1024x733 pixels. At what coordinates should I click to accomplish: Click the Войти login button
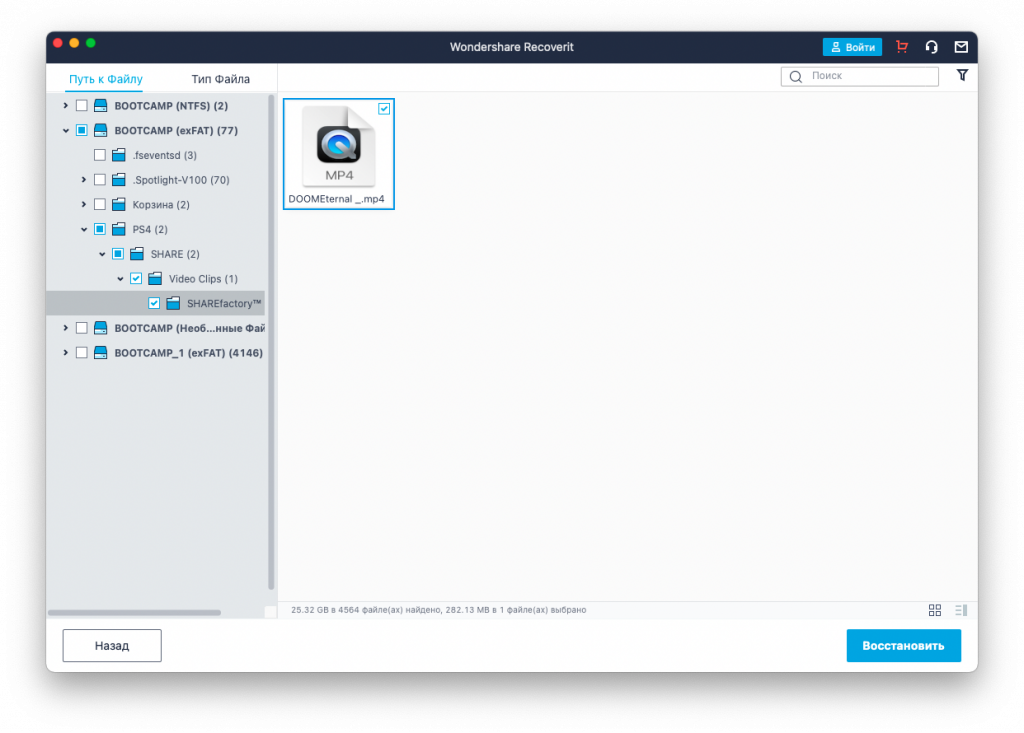852,47
